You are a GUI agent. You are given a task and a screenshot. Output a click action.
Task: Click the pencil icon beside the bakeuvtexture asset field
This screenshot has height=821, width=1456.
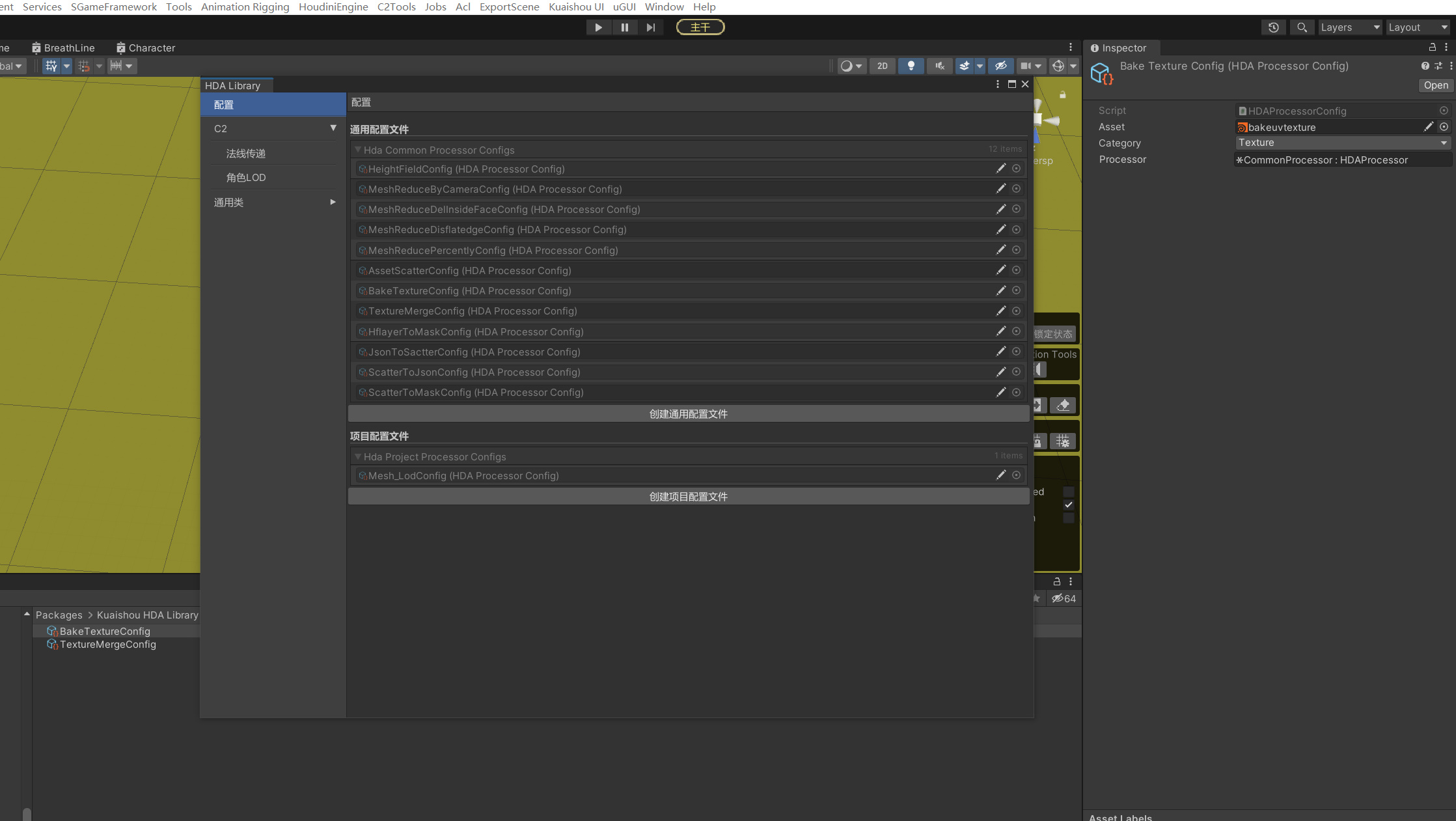pyautogui.click(x=1429, y=127)
